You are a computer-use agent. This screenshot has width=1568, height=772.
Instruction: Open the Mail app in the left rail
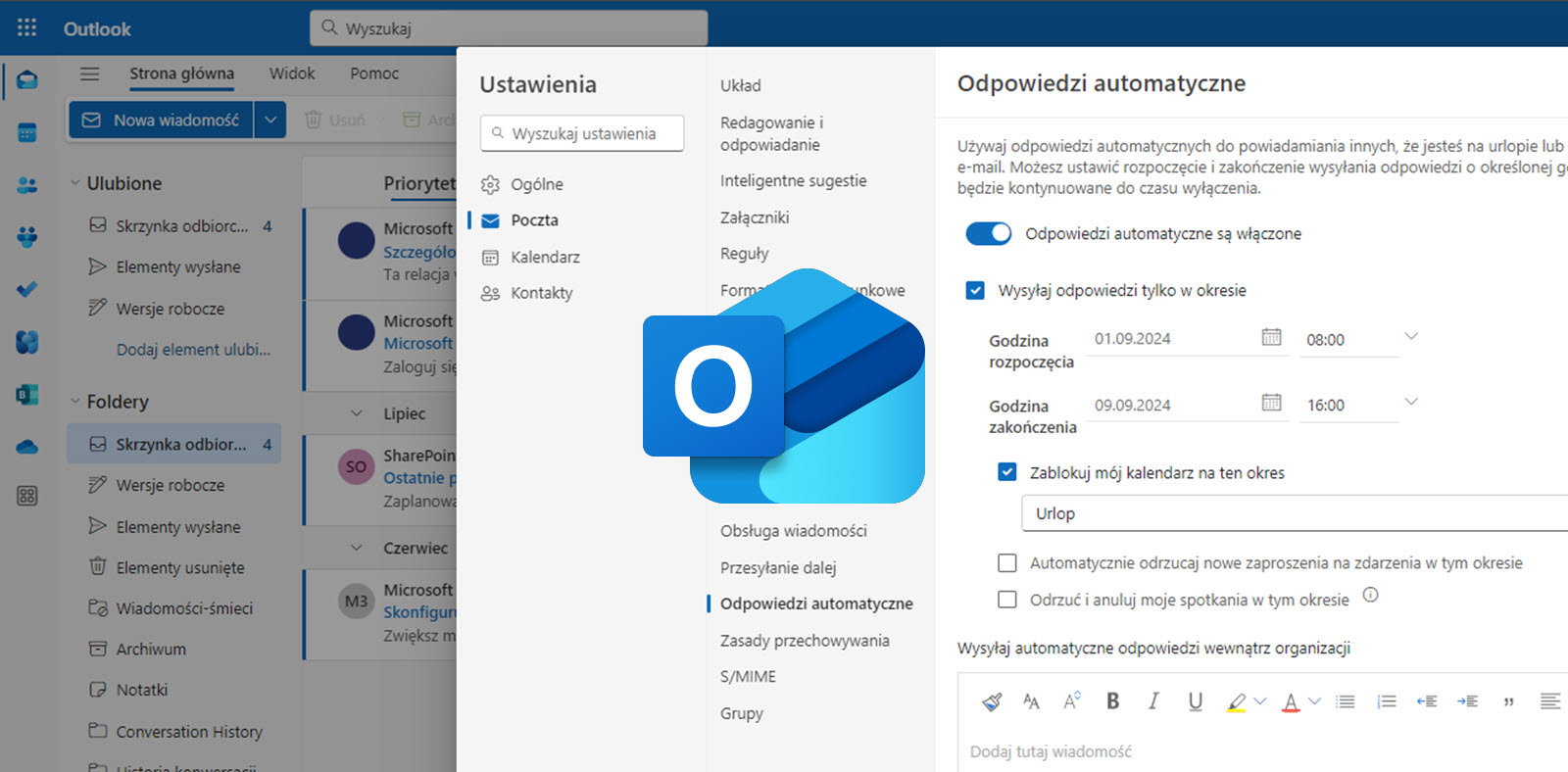point(27,79)
